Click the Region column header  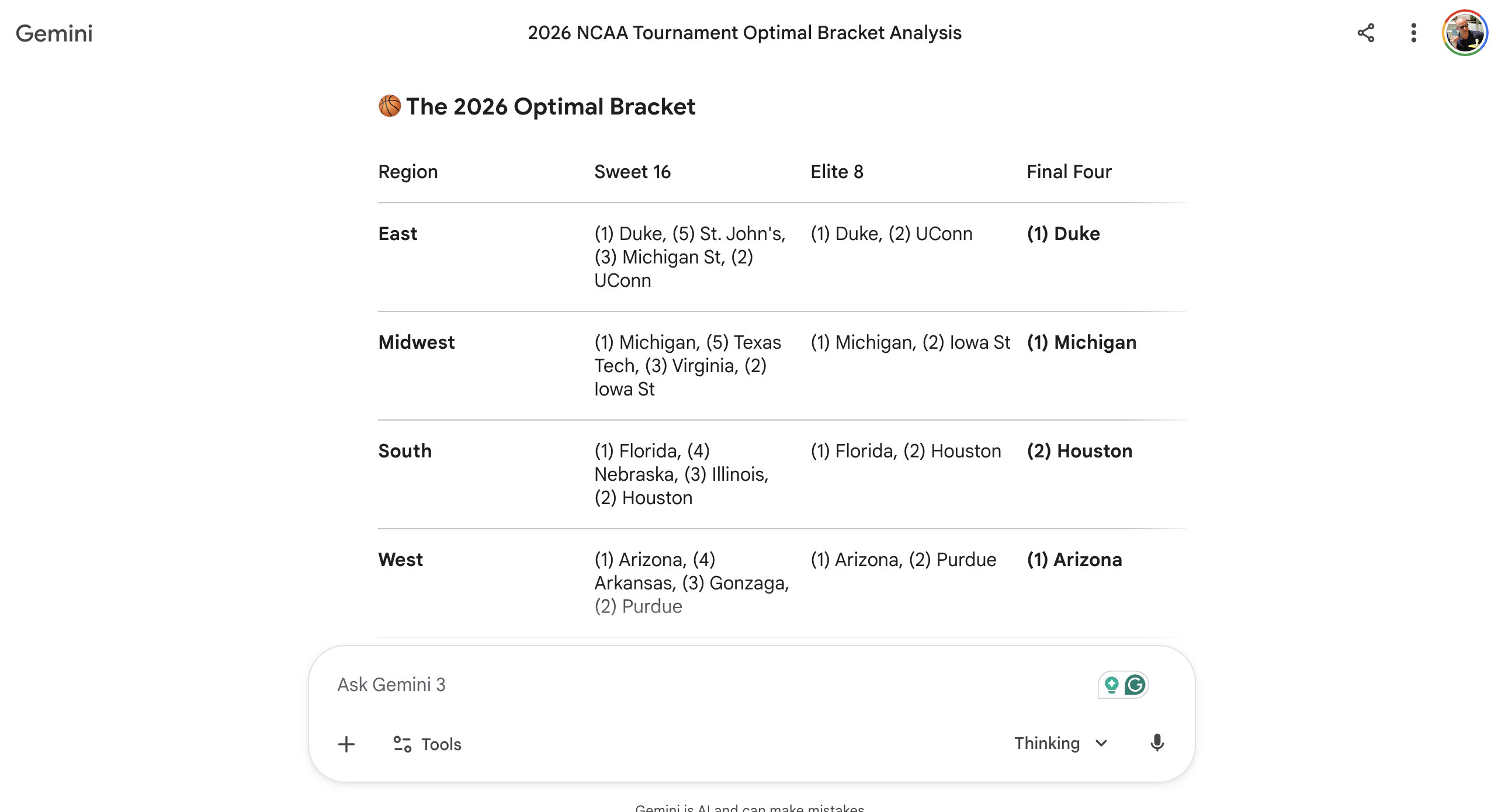click(x=407, y=171)
